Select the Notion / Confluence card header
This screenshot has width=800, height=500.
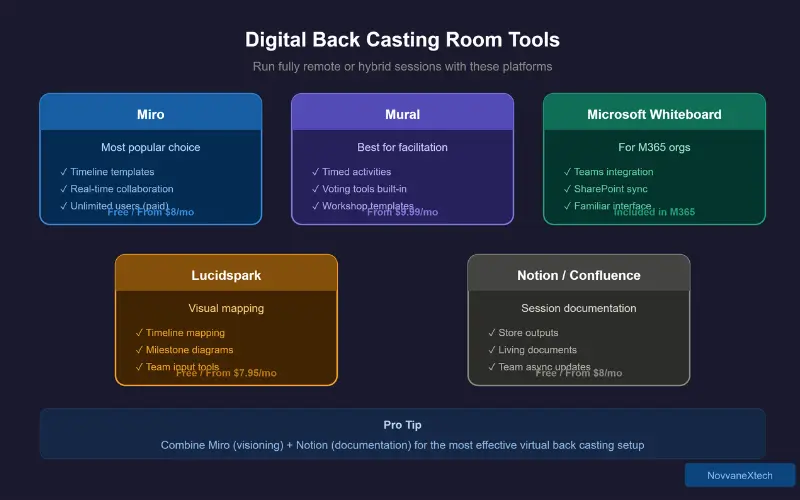[579, 273]
